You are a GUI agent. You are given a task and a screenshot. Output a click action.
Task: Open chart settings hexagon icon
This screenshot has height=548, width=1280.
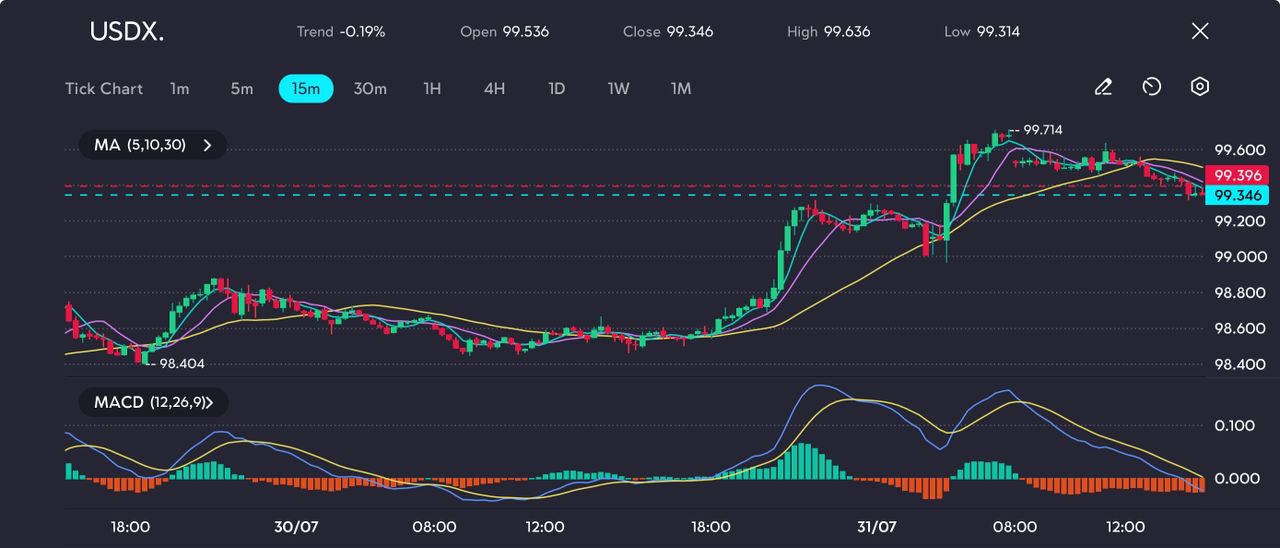coord(1200,87)
